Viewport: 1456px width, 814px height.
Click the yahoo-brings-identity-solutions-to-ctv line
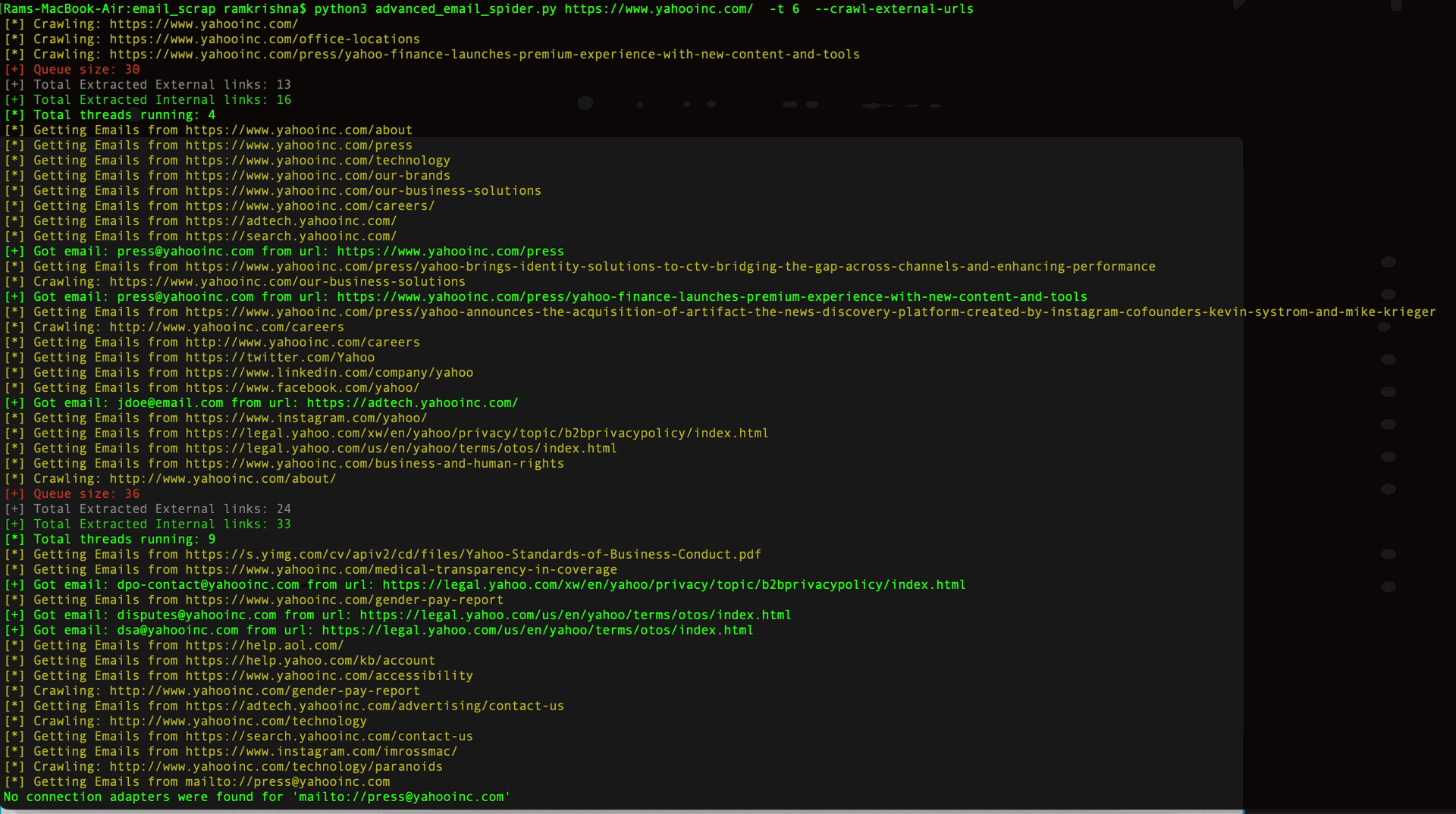[x=580, y=267]
